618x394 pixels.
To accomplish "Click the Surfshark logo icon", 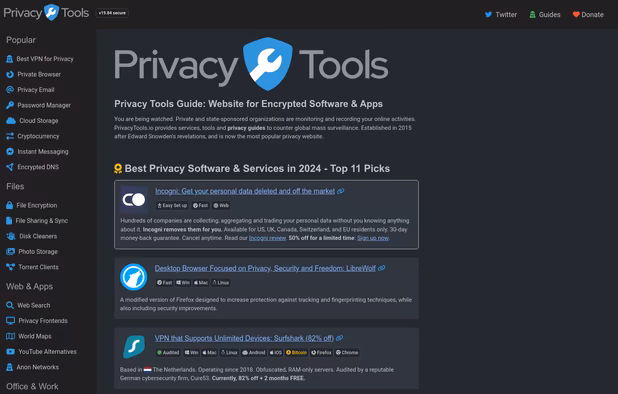I will (134, 347).
